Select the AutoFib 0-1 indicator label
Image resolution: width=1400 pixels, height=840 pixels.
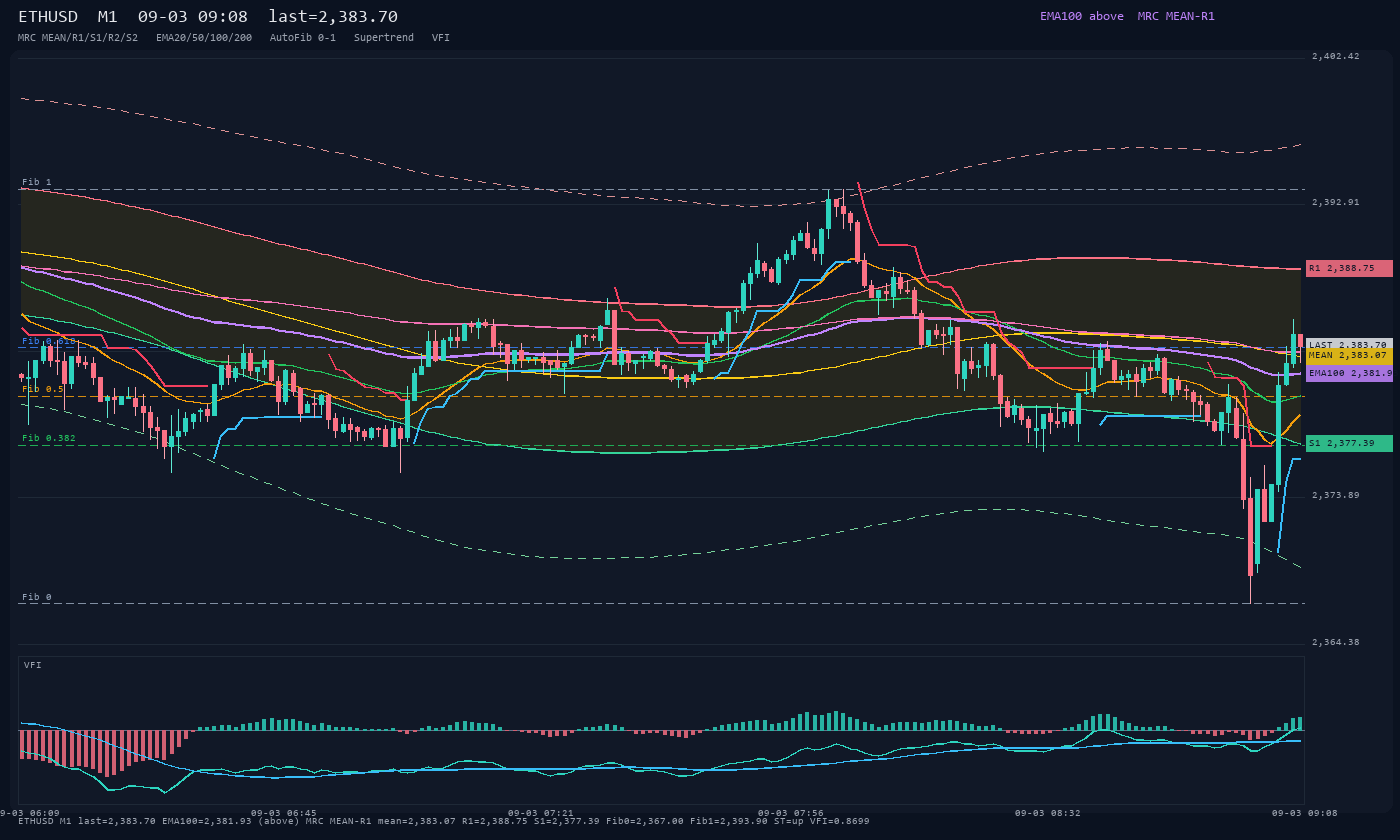click(303, 37)
